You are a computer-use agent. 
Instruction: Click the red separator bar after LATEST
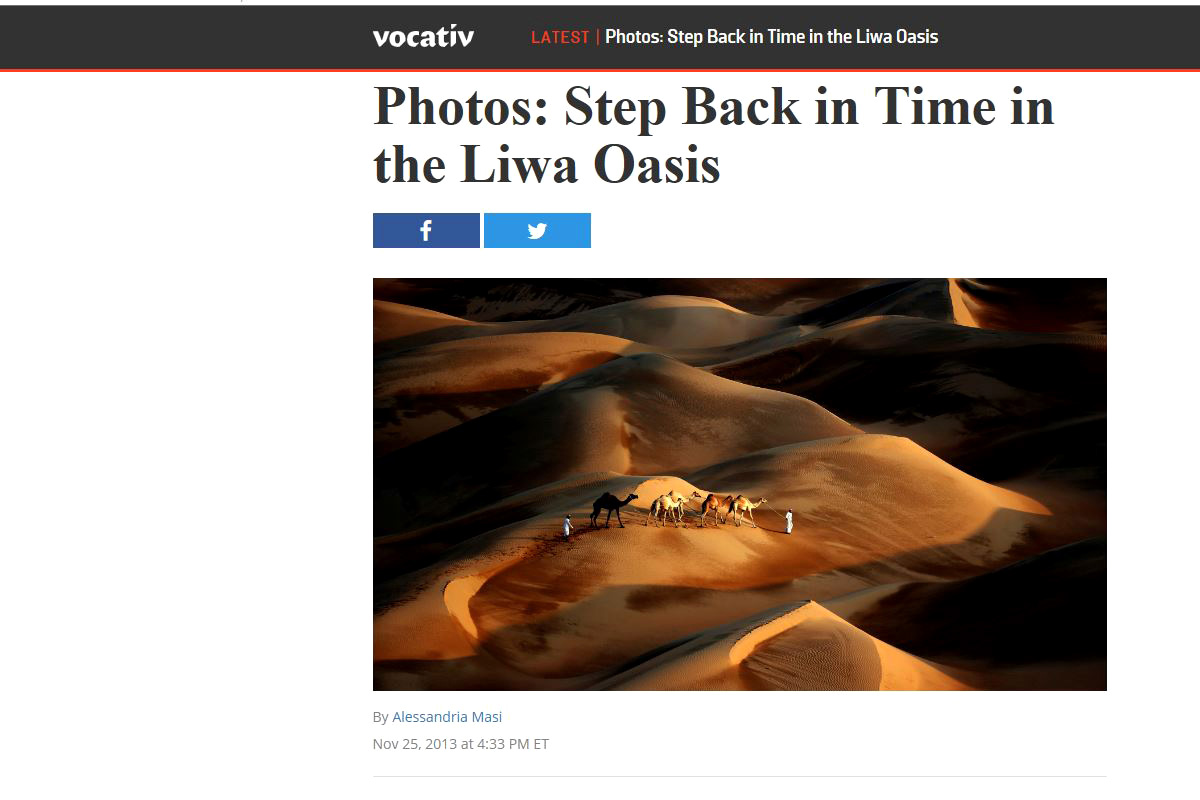point(597,37)
